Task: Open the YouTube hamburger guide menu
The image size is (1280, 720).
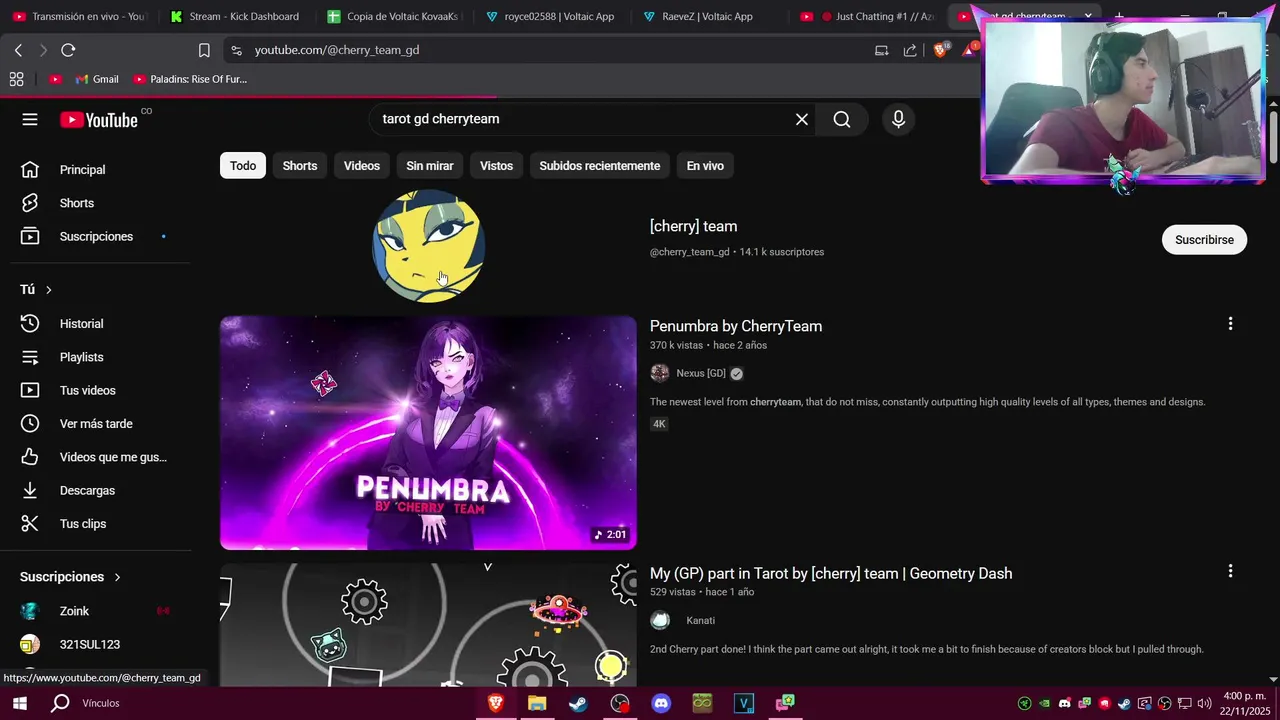Action: 30,119
